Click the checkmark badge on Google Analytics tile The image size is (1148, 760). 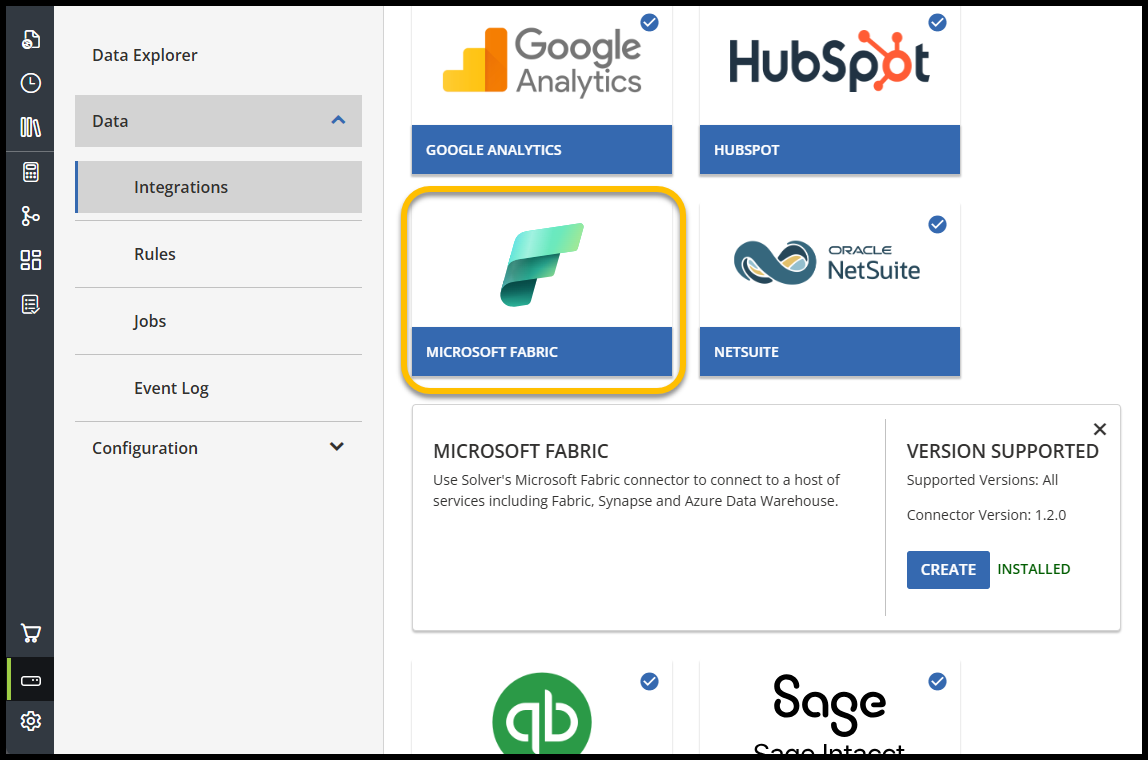(649, 22)
